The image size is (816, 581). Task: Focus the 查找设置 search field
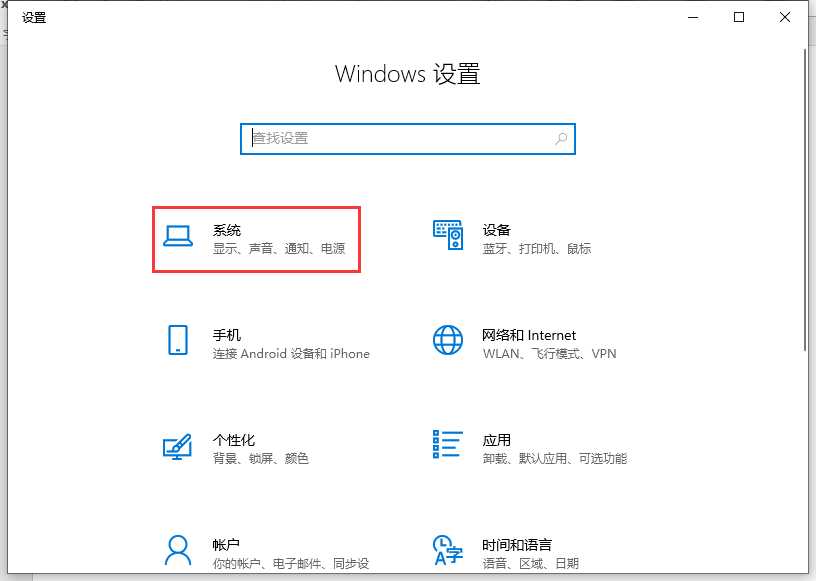[x=408, y=139]
